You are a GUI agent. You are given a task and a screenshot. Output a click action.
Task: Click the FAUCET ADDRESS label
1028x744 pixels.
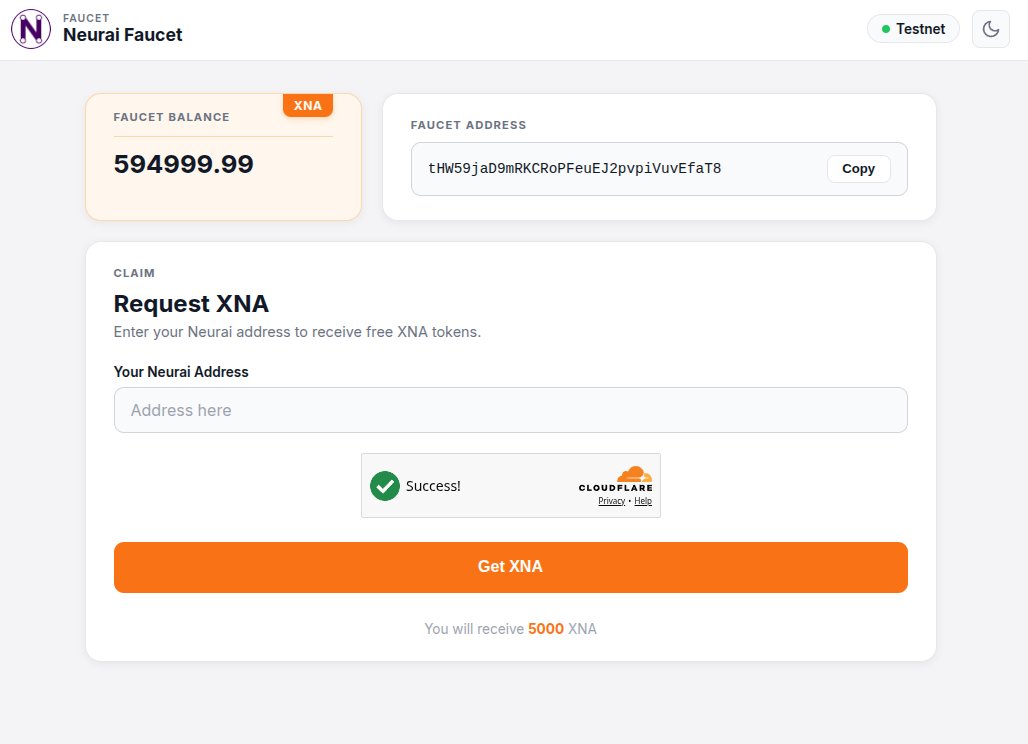(x=468, y=125)
